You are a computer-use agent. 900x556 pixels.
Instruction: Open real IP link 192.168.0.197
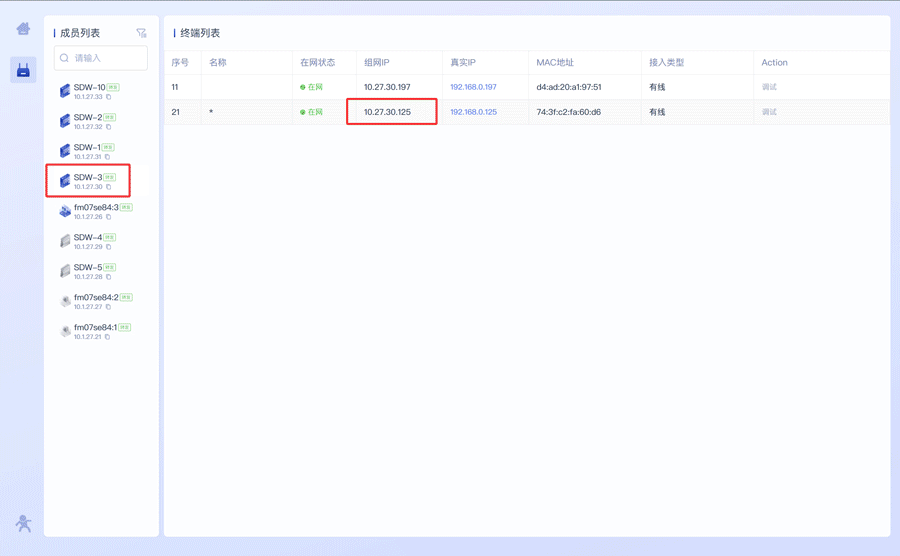473,87
